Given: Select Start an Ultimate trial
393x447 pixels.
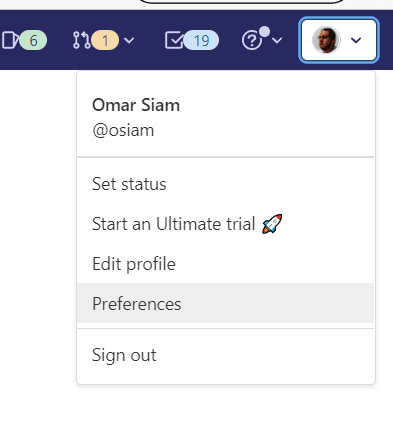Looking at the screenshot, I should pos(225,224).
